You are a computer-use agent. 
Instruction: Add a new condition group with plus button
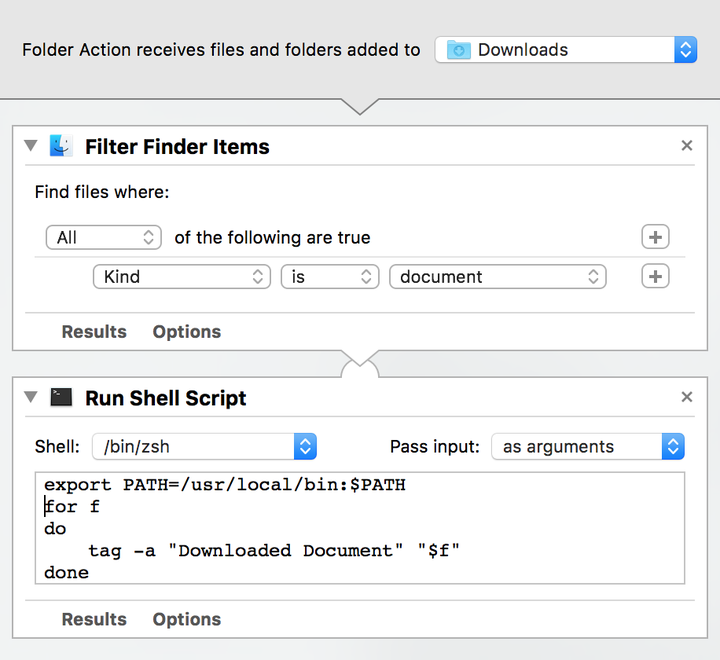tap(655, 237)
